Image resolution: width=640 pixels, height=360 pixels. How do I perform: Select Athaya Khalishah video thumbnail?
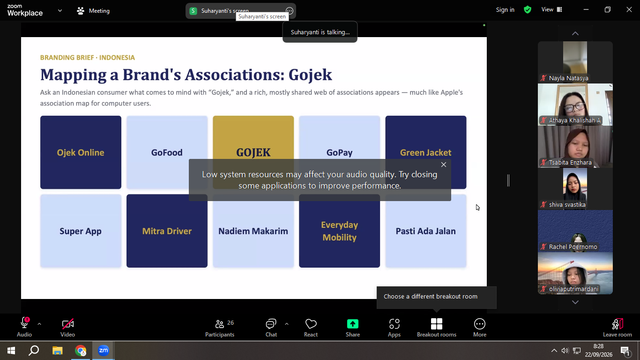click(x=575, y=104)
